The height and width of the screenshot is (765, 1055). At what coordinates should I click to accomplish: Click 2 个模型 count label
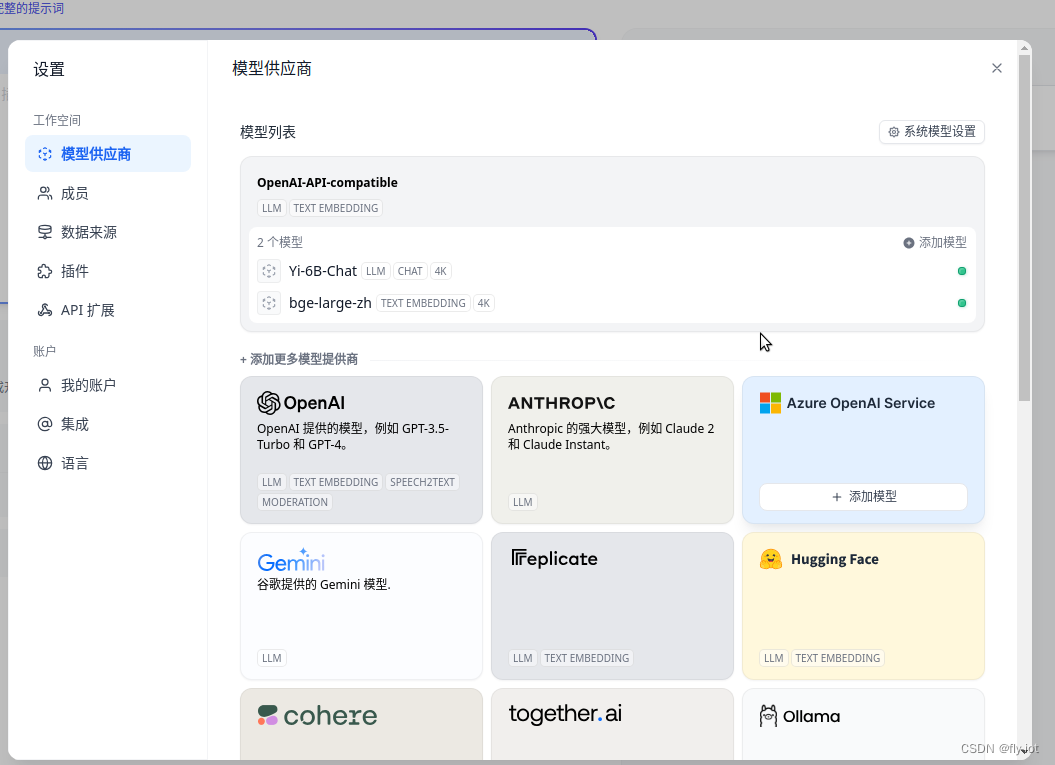click(280, 242)
